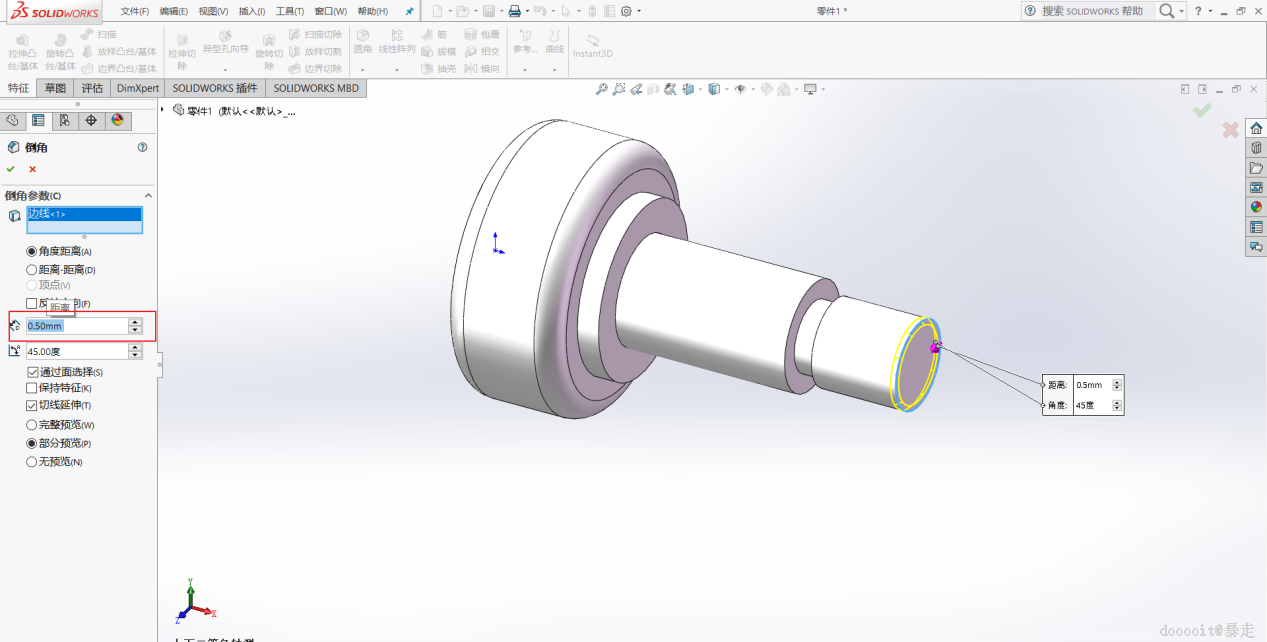The width and height of the screenshot is (1267, 642).
Task: Choose the 完整预览 radio button
Action: coord(31,425)
